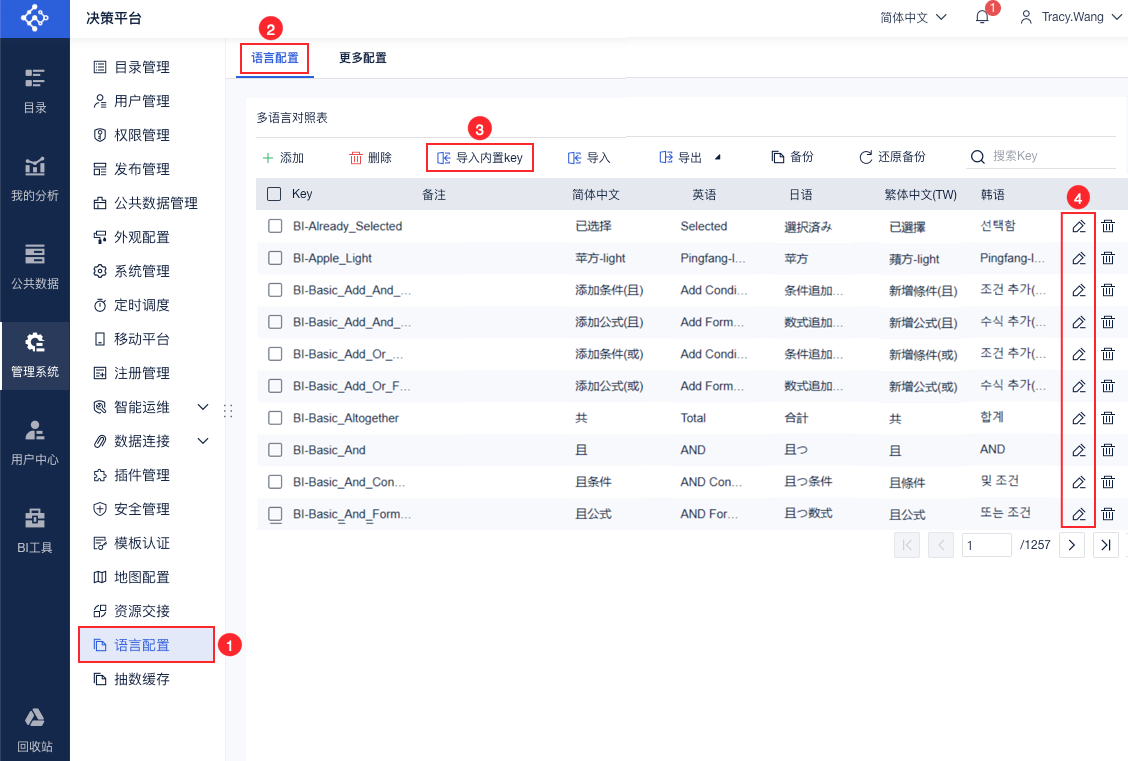Expand the 智能运维 menu chevron
Screen dimensions: 1128x761
point(204,407)
